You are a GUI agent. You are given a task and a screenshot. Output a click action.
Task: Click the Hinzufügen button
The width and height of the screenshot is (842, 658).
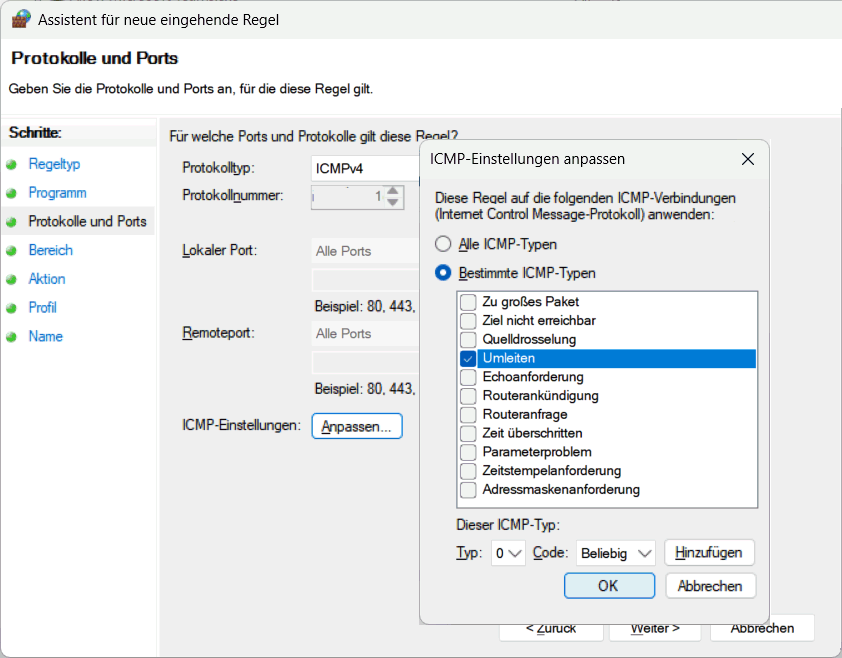point(709,553)
